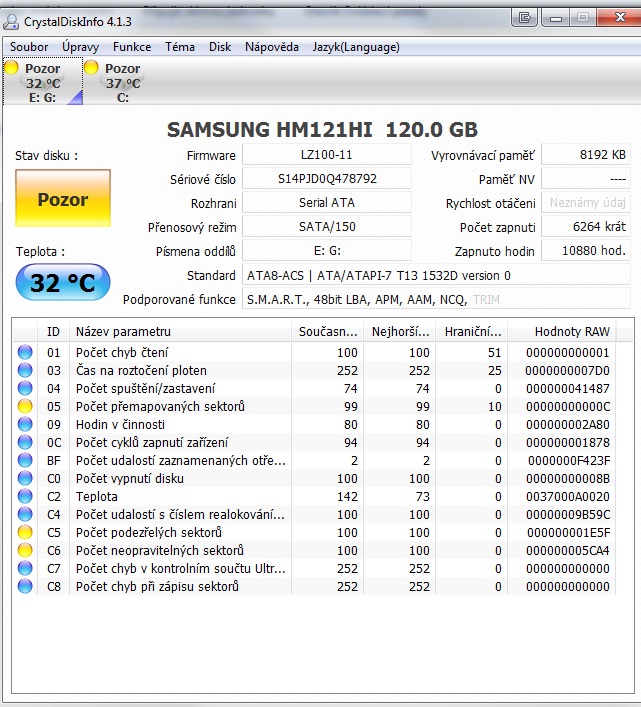Click the blue status dot for attribute C4
This screenshot has width=641, height=707.
click(25, 514)
